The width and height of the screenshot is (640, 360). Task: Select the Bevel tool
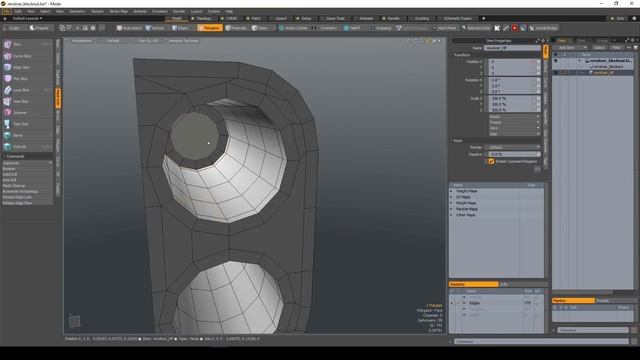point(27,136)
